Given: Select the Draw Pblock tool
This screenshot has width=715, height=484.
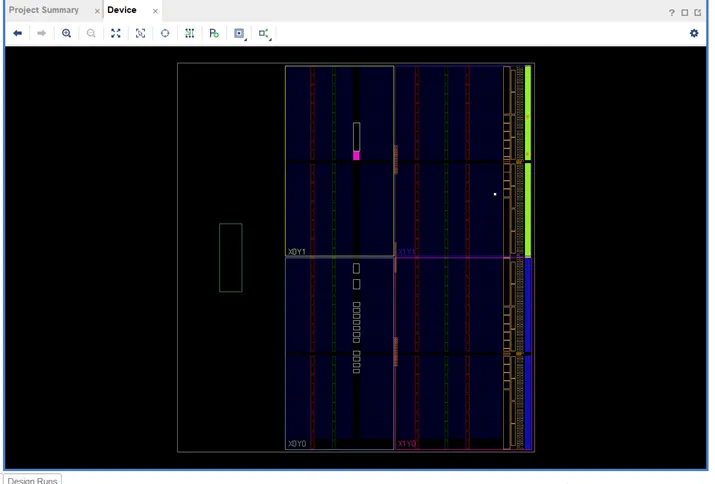Looking at the screenshot, I should click(x=214, y=33).
